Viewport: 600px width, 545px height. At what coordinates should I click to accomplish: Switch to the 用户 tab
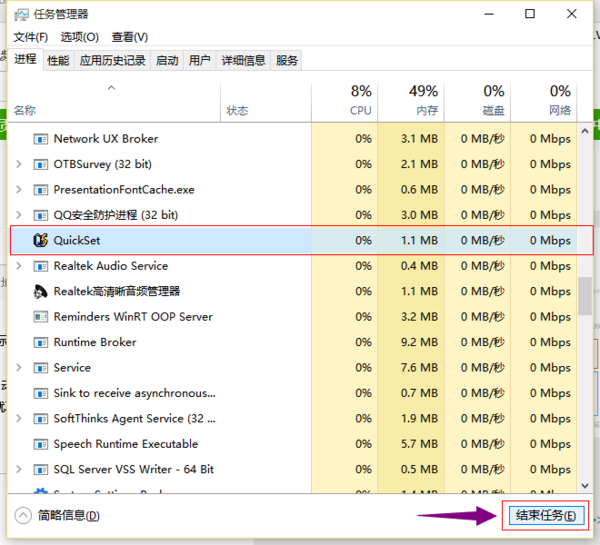coord(200,60)
